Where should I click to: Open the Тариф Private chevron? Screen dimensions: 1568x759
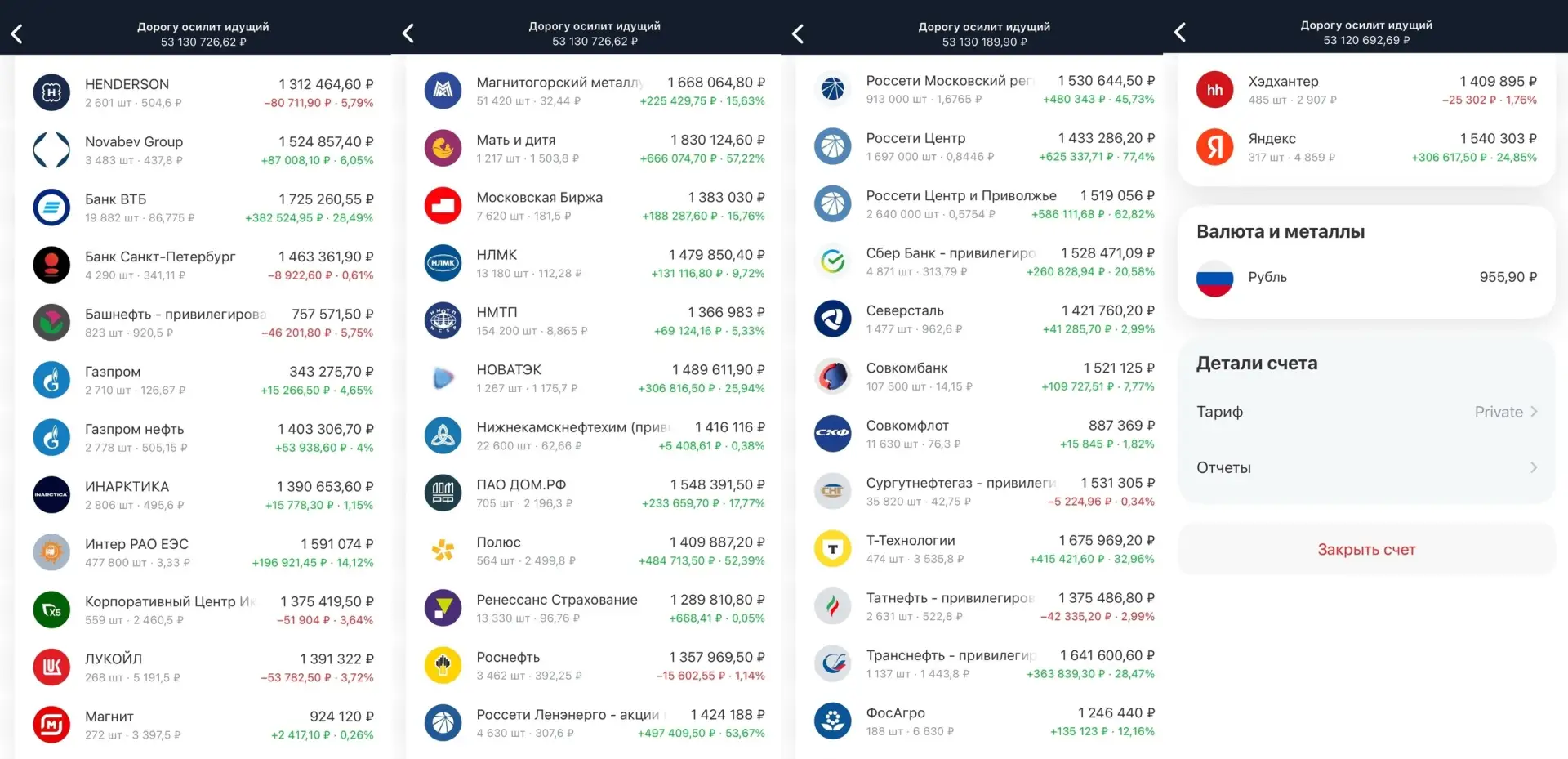pos(1534,412)
